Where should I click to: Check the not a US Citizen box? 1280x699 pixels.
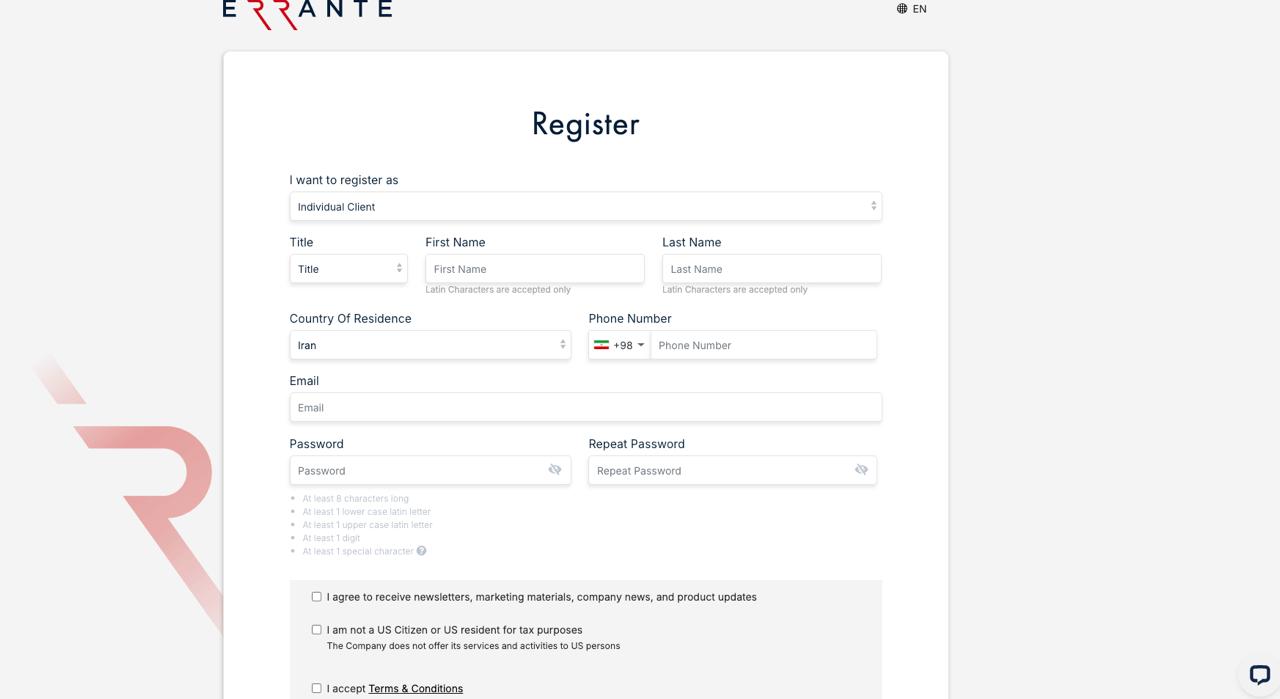[317, 630]
